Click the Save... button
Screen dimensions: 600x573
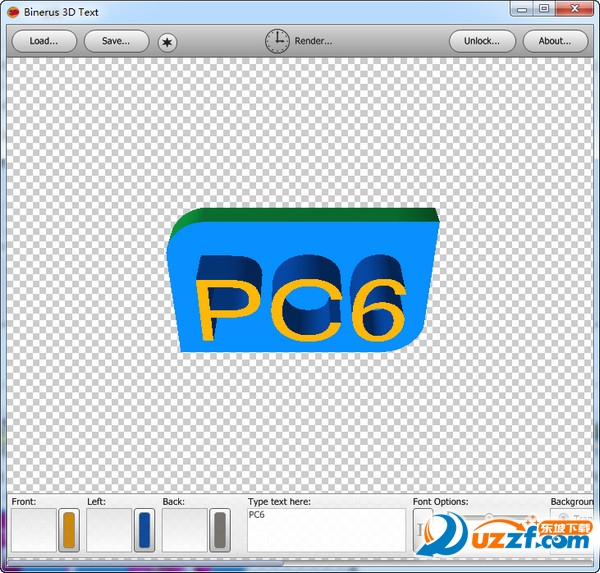[x=116, y=41]
